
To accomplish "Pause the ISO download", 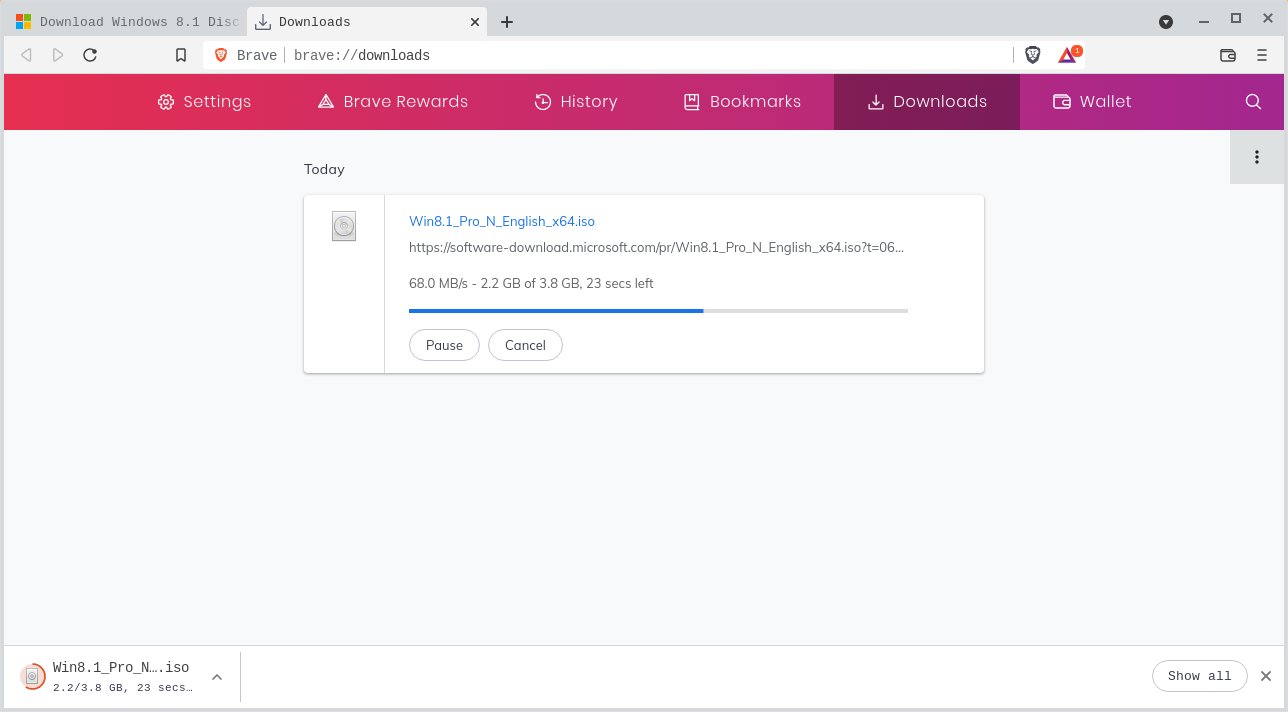I will click(444, 345).
